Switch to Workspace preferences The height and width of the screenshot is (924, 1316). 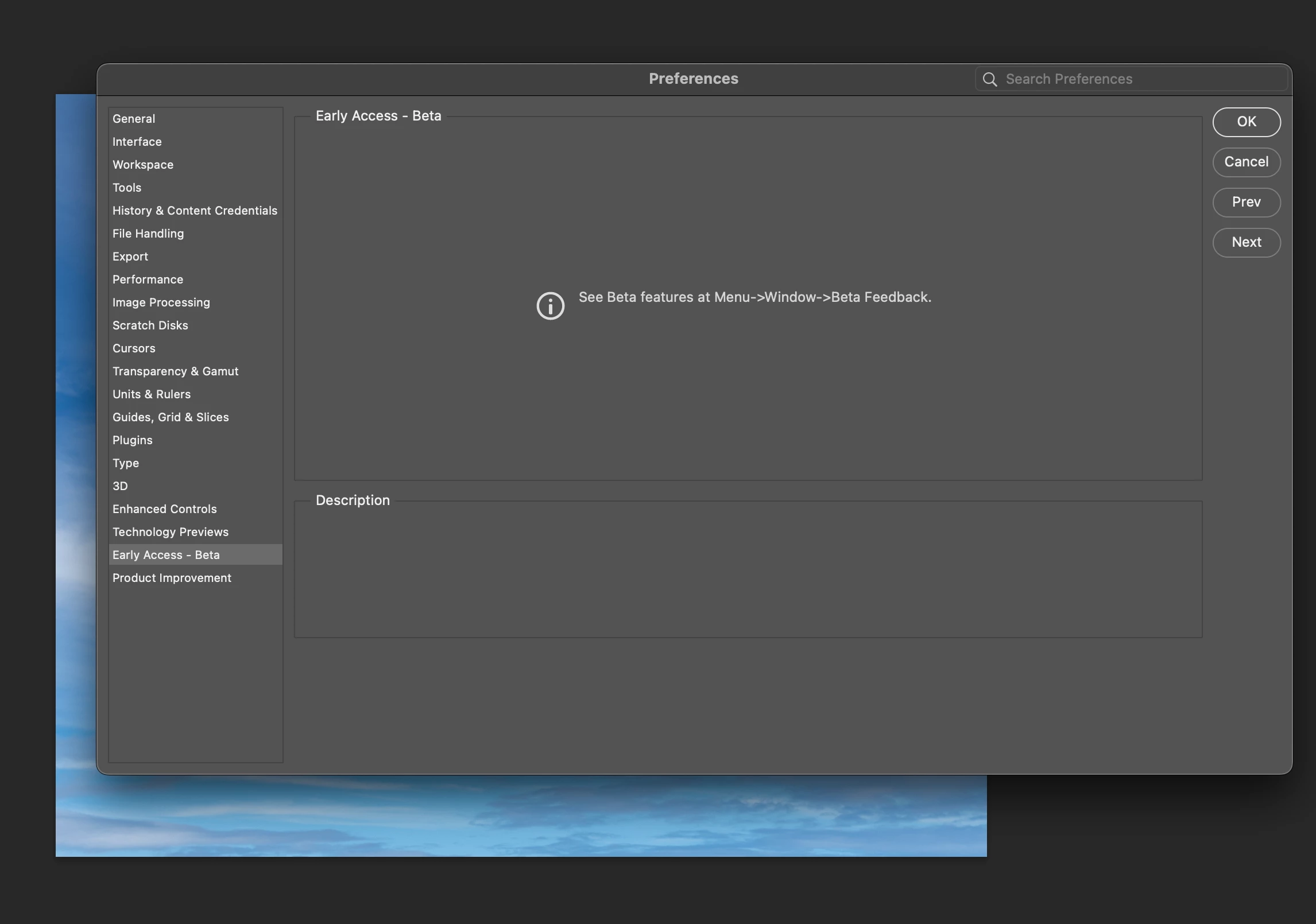point(142,165)
